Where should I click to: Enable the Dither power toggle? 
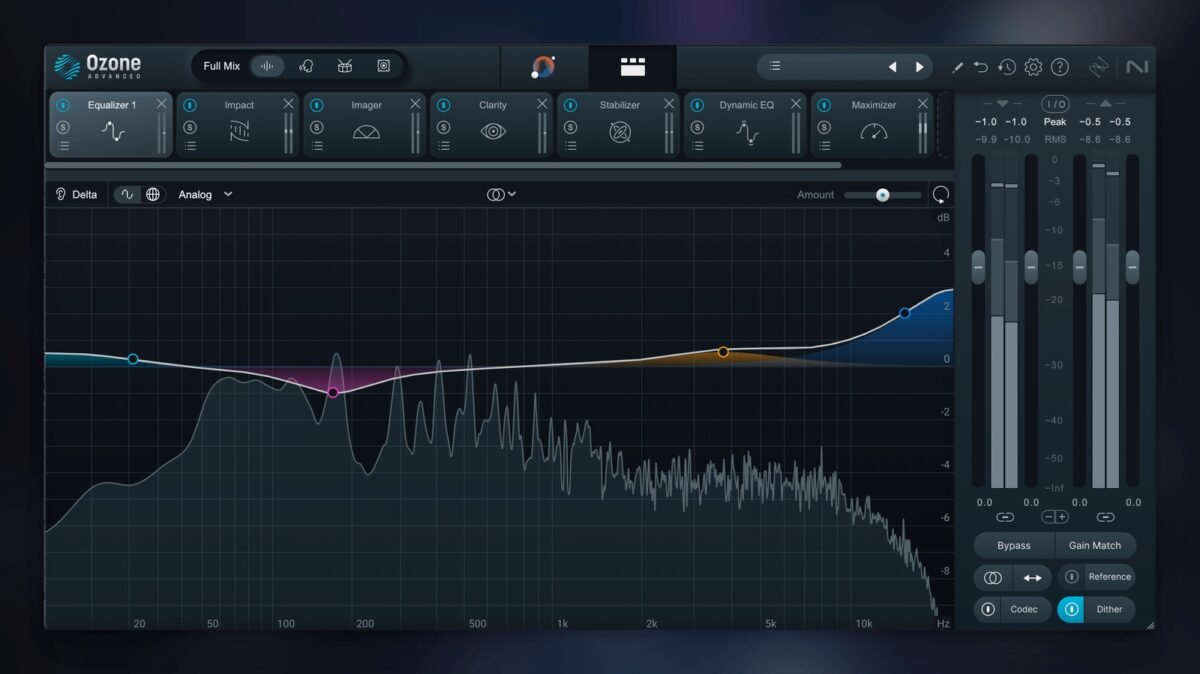pyautogui.click(x=1072, y=609)
